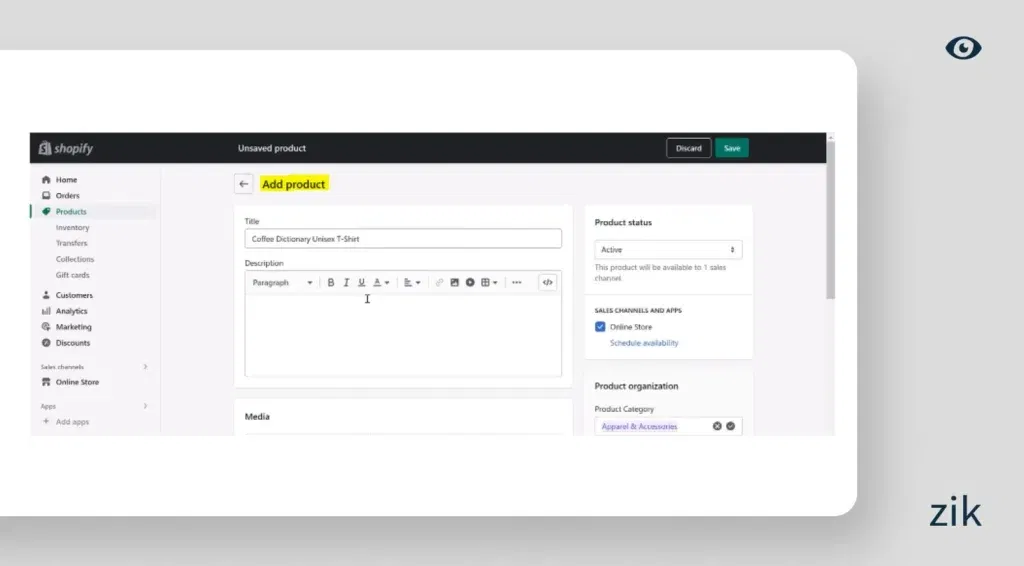Screen dimensions: 1024x566
Task: Open the text alignment dropdown
Action: coord(412,283)
